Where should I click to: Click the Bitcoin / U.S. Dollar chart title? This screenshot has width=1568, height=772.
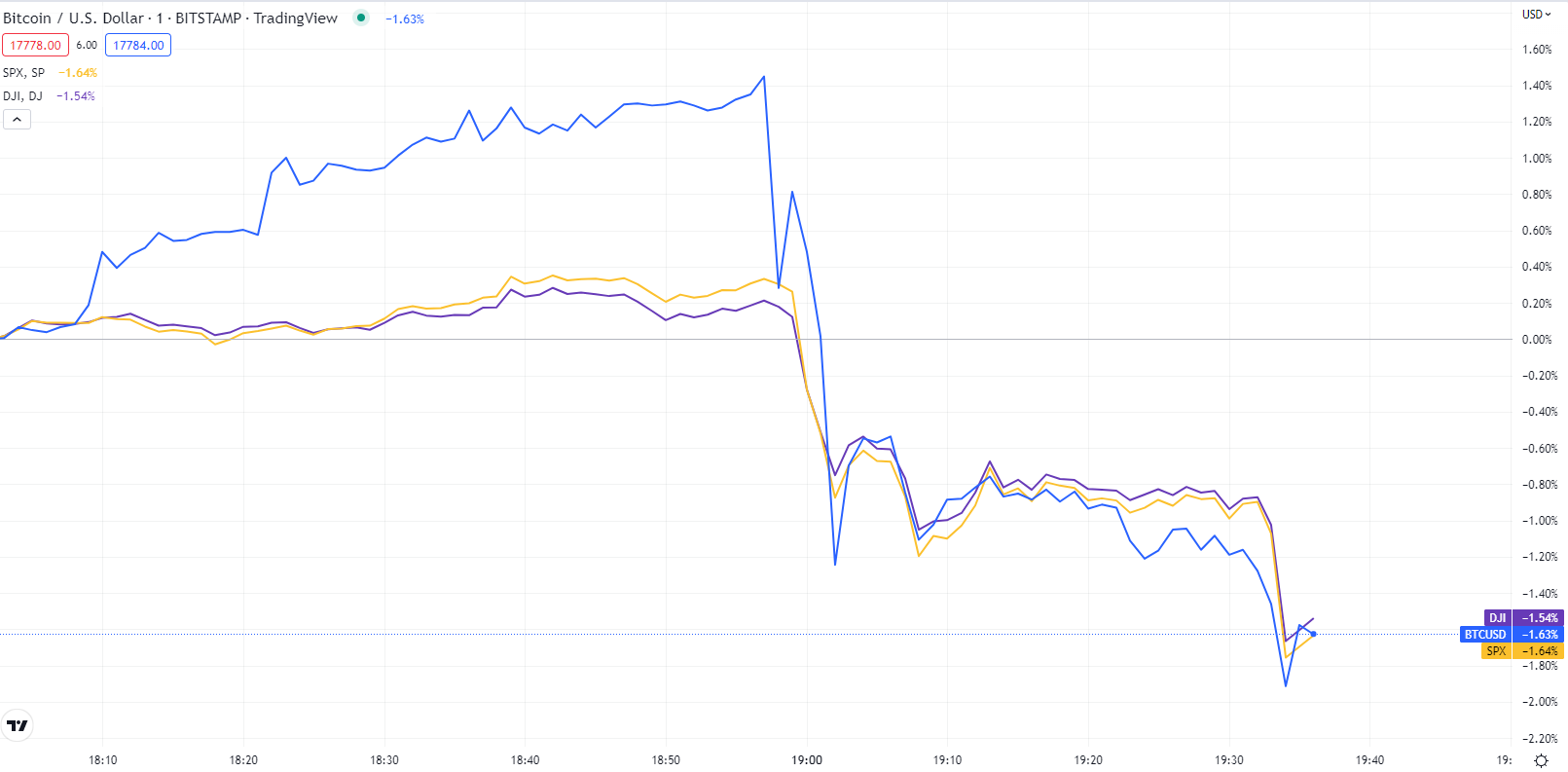[x=170, y=18]
